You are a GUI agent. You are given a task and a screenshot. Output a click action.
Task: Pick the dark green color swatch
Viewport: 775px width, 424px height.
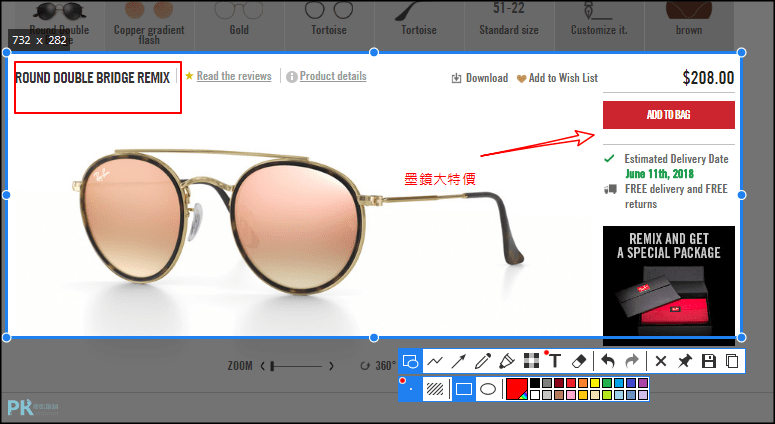point(607,383)
